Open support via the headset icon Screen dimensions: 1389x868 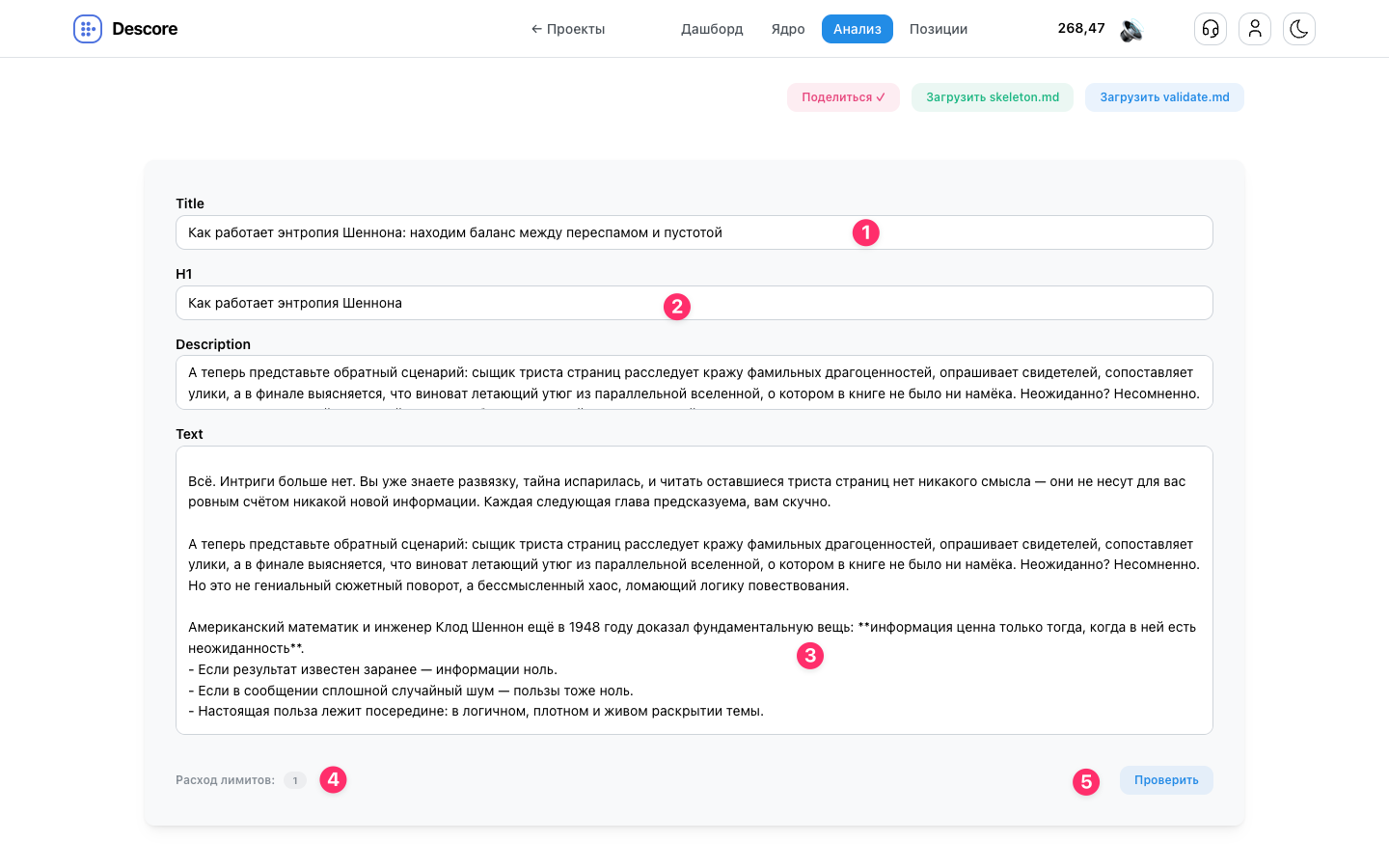1211,29
